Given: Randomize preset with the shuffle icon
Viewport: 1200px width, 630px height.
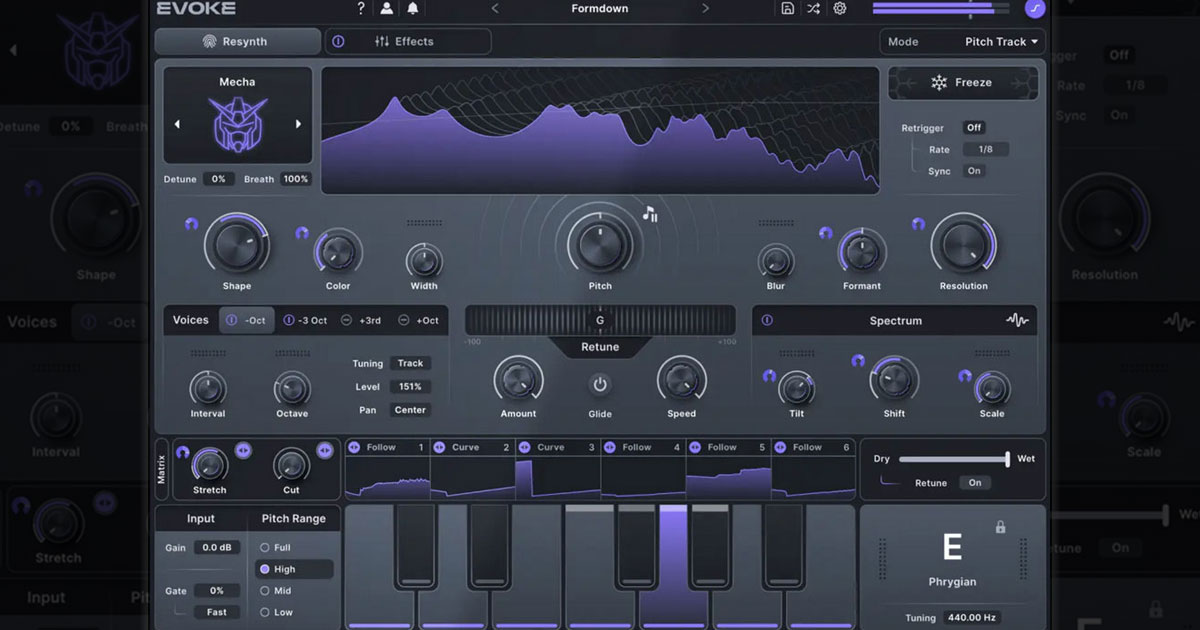Looking at the screenshot, I should (x=814, y=9).
